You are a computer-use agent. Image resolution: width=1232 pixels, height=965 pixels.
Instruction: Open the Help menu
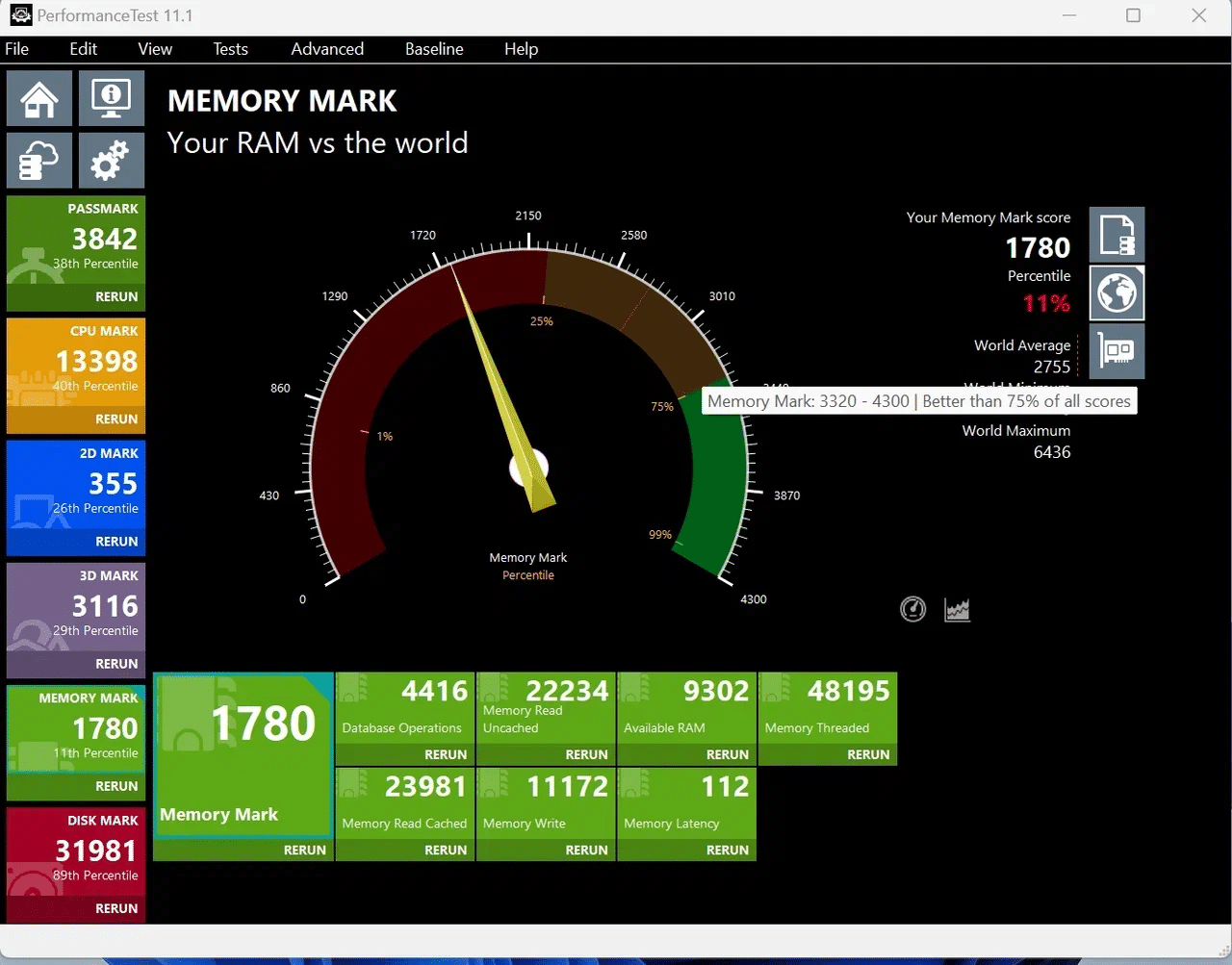coord(521,49)
